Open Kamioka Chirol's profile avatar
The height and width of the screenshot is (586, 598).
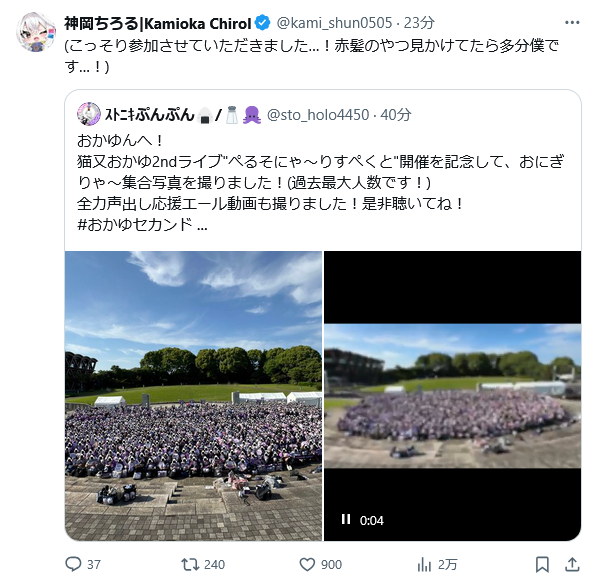36,32
